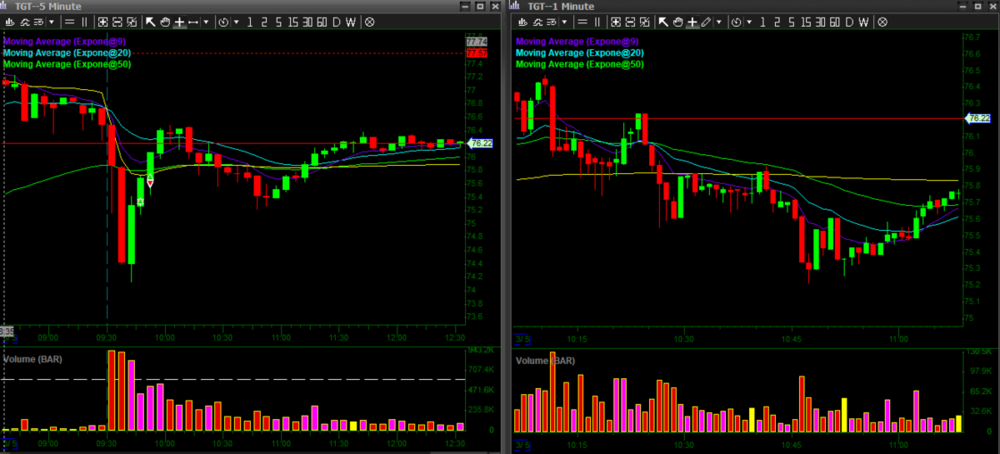Click the clock icon in 1 Minute chart toolbar
Viewport: 1000px width, 454px height.
coord(736,21)
